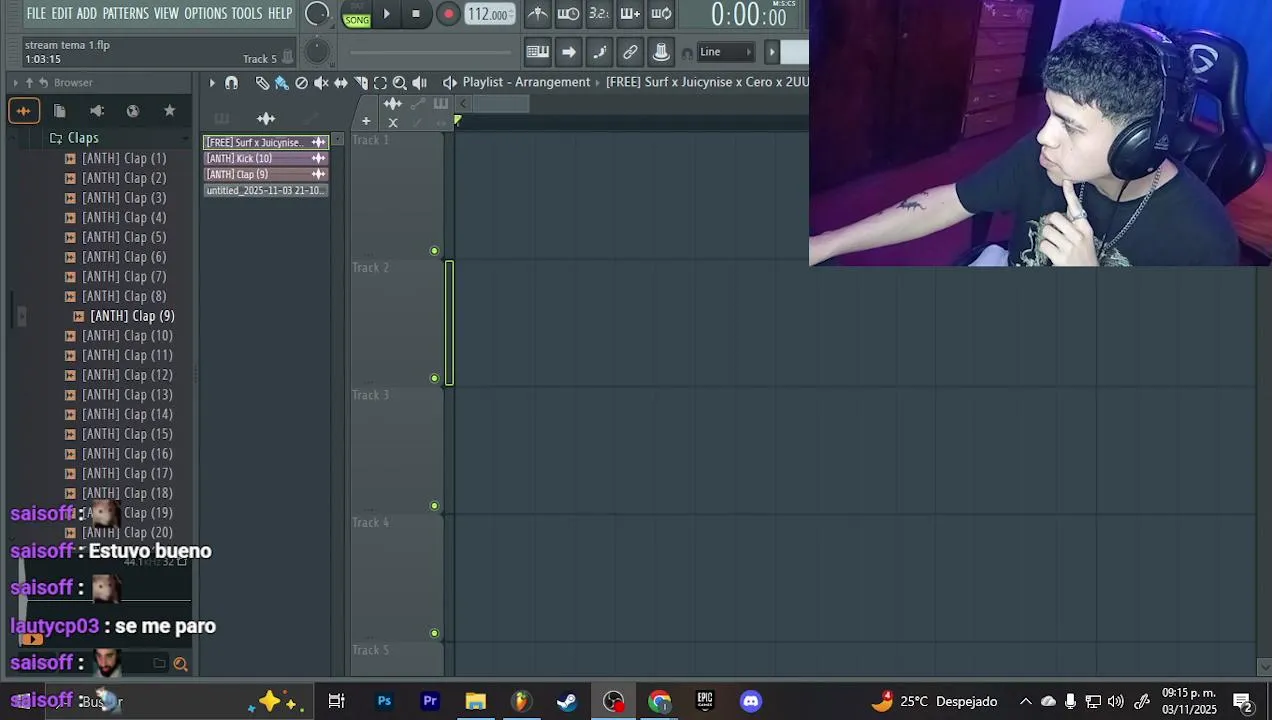The image size is (1272, 720).
Task: Open Steam from the taskbar
Action: [567, 701]
